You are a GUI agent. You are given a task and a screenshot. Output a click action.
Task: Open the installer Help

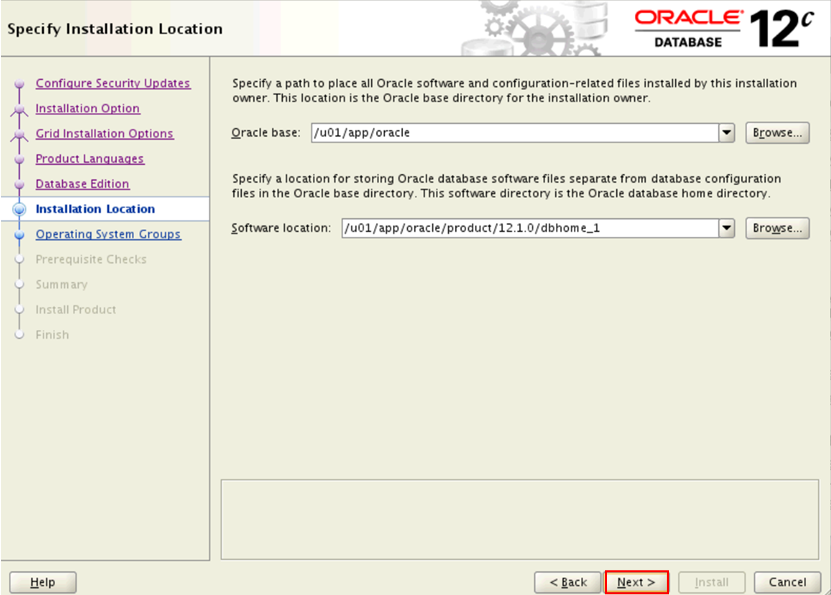[x=42, y=582]
